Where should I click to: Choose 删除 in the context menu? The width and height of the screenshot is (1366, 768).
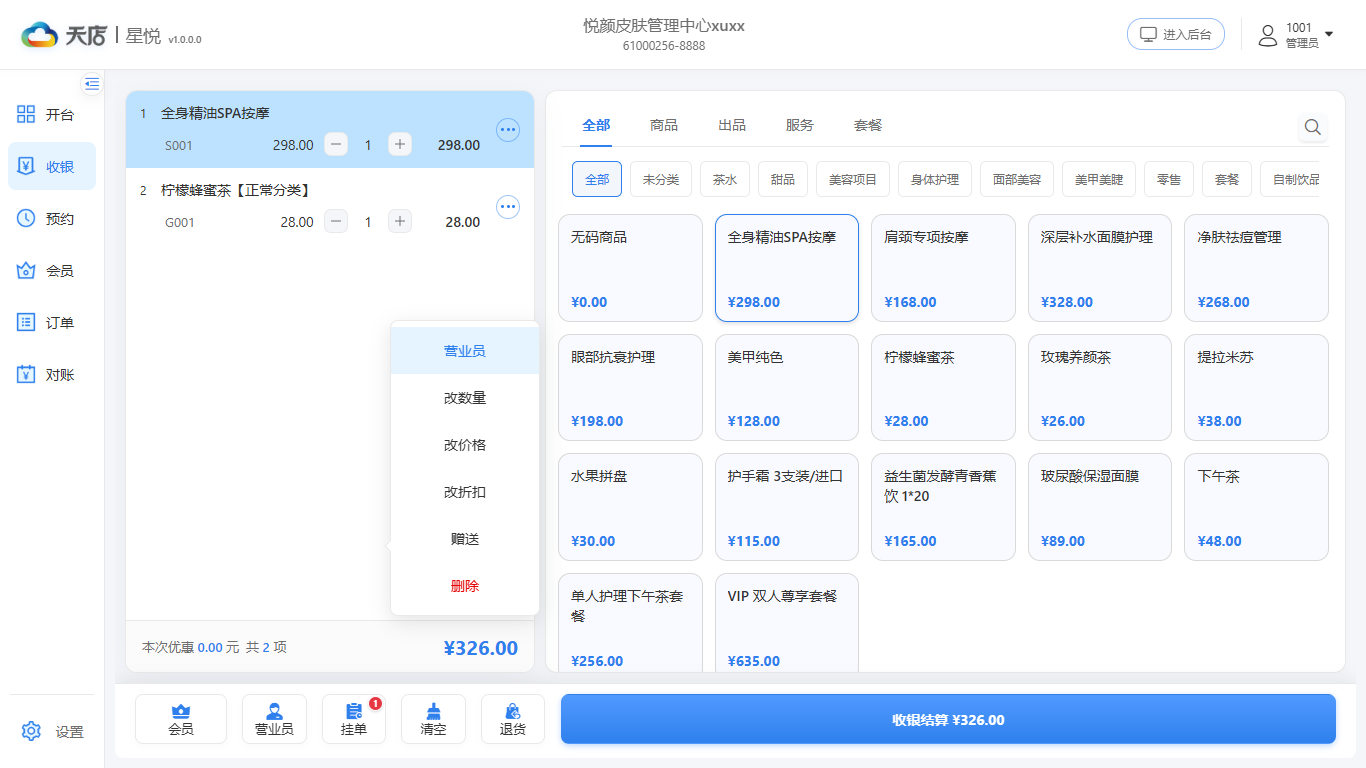point(465,586)
